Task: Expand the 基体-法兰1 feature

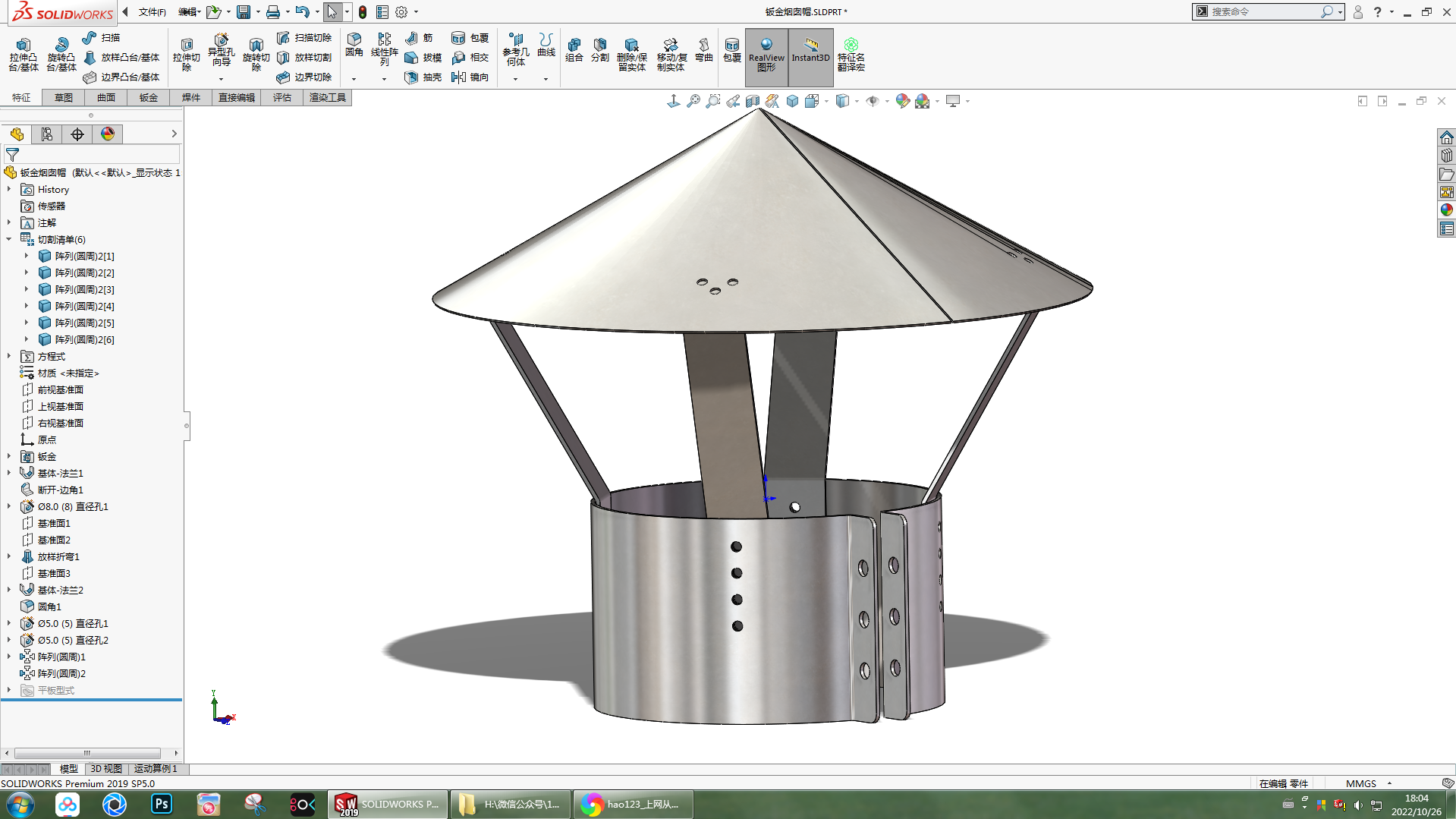Action: point(9,473)
